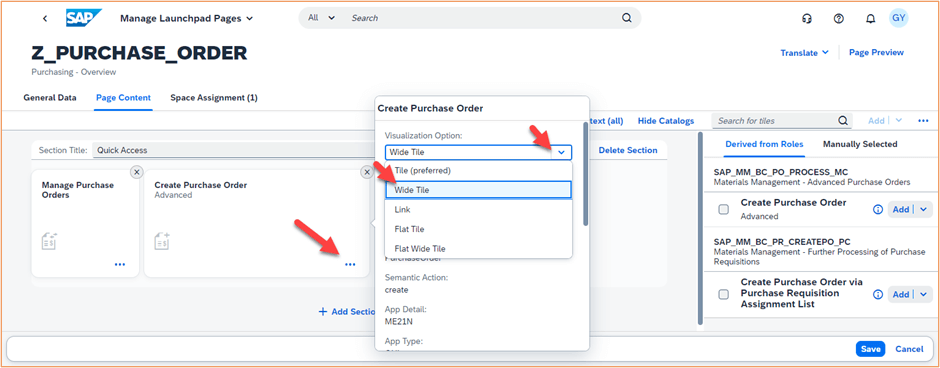Check the Purchase Requisition Assignment List checkbox
The height and width of the screenshot is (368, 940).
724,294
